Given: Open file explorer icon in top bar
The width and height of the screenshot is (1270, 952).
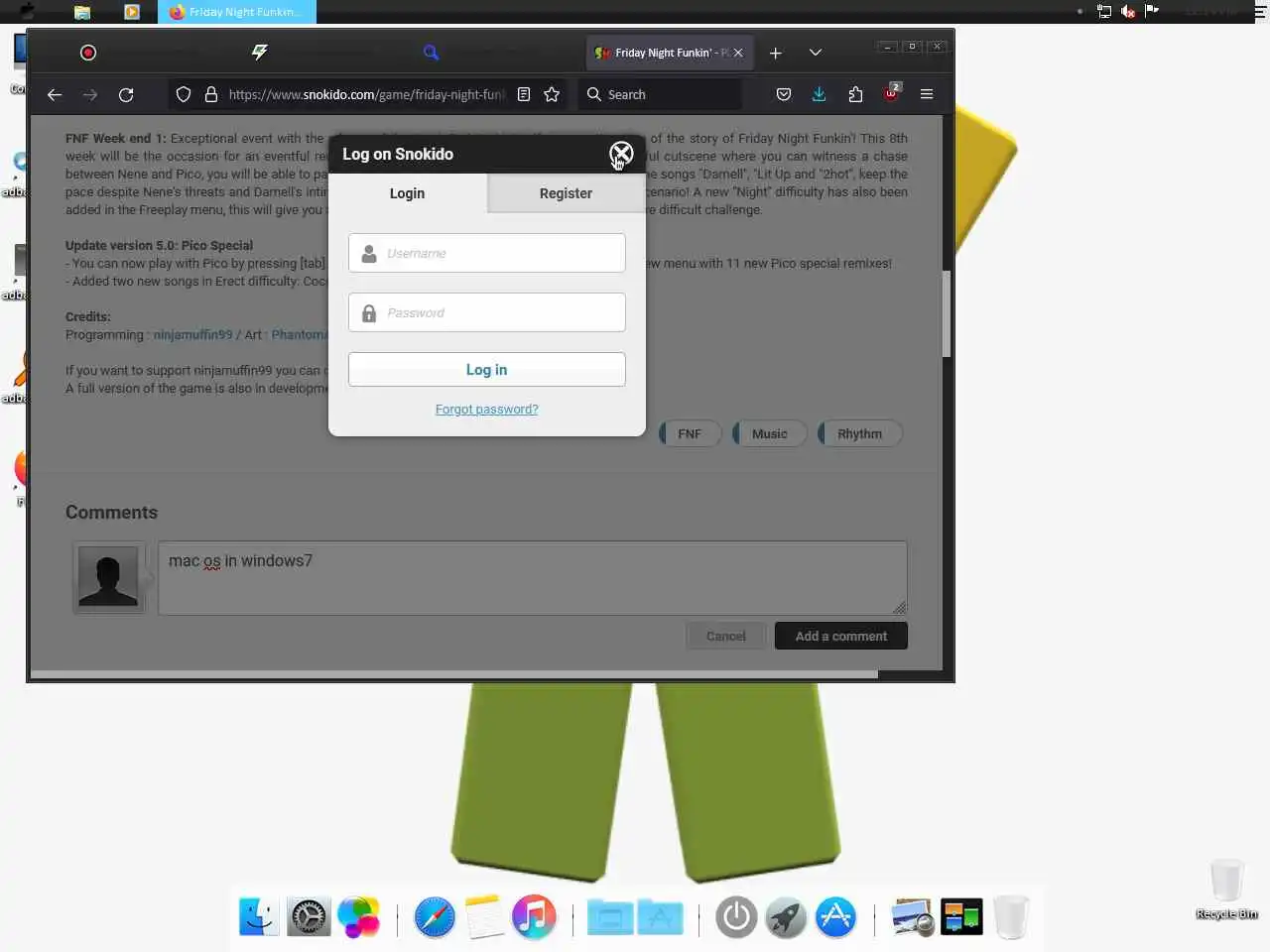Looking at the screenshot, I should click(x=82, y=12).
